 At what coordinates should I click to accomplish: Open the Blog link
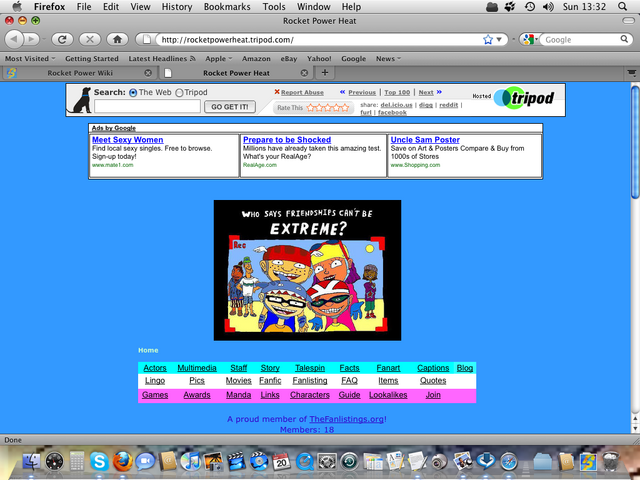[464, 368]
